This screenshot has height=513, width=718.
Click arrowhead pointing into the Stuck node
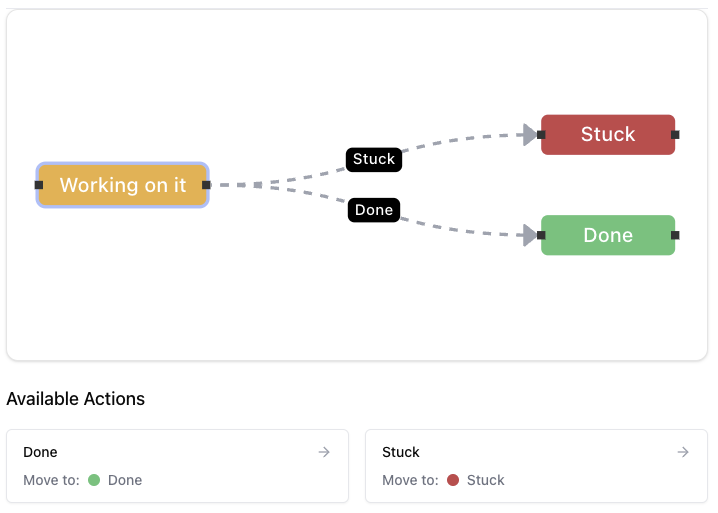point(530,134)
